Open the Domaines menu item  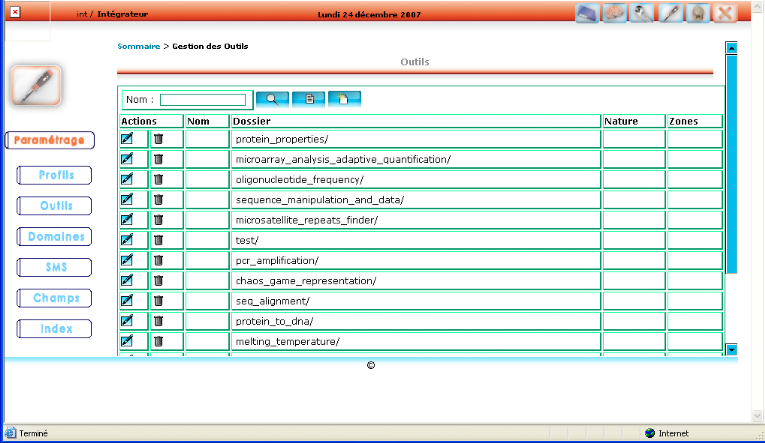tap(54, 237)
